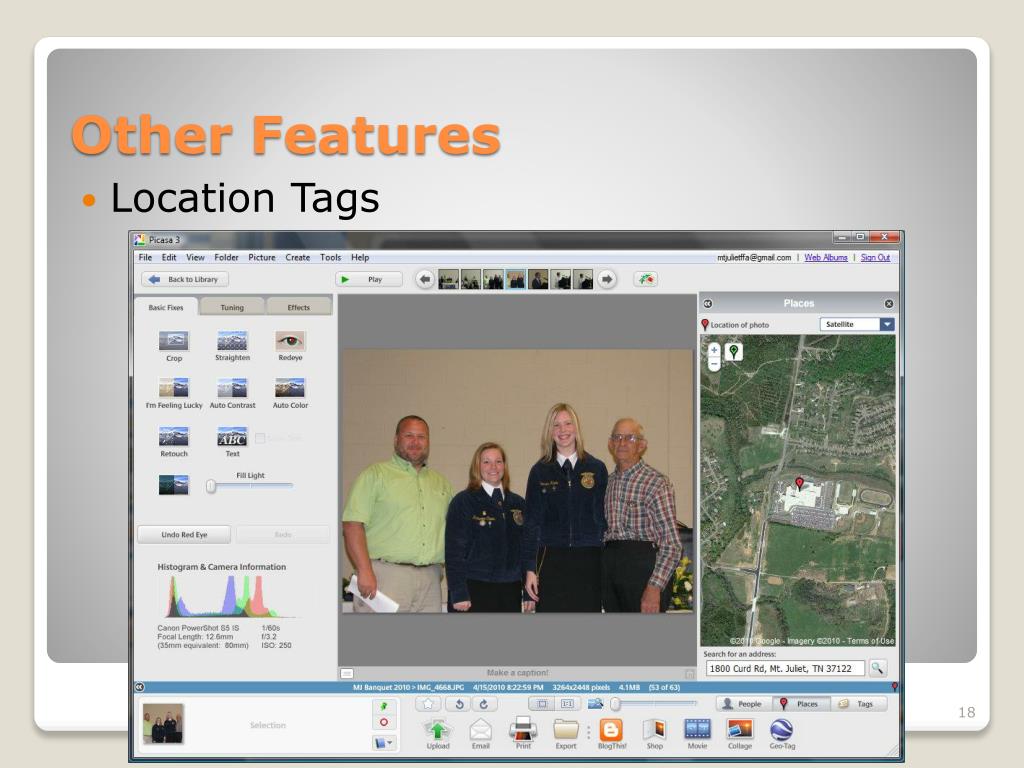Select the Straighten tool

pos(232,340)
